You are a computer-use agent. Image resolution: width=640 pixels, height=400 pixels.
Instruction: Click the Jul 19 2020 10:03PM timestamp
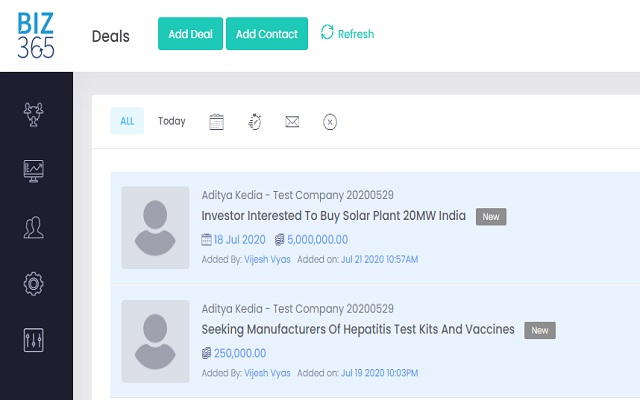pos(380,373)
